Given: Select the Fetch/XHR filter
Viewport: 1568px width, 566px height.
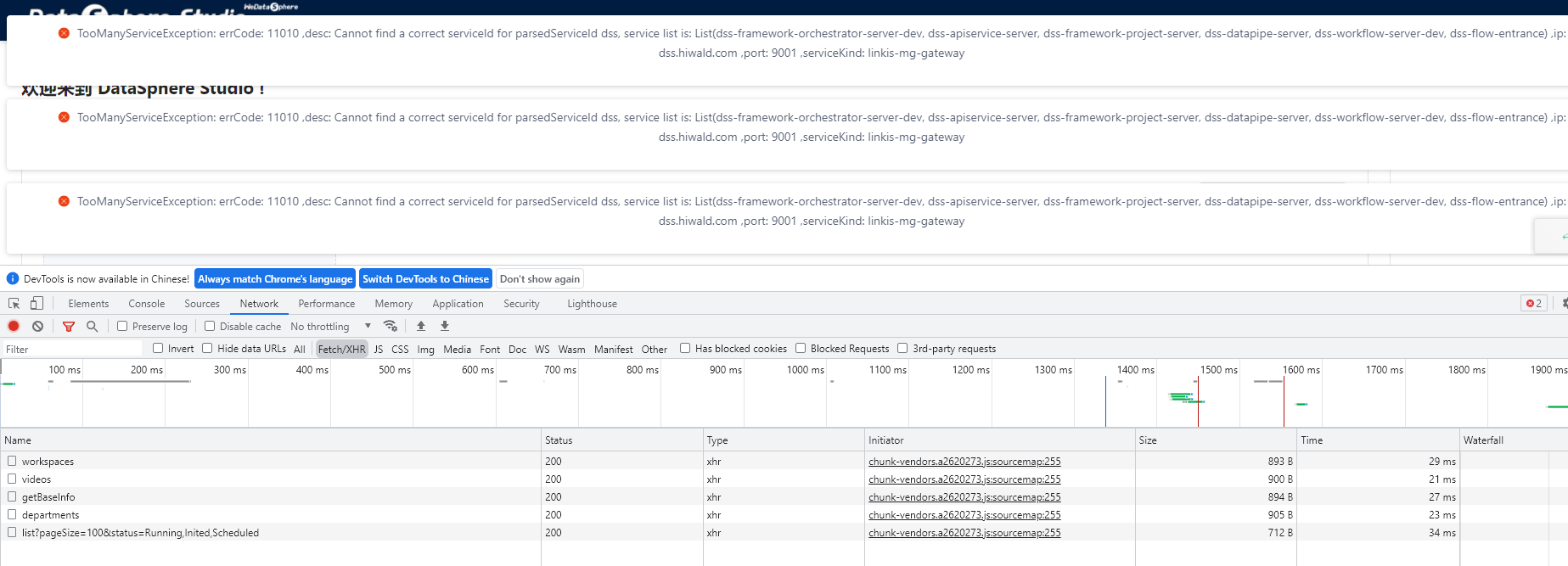Looking at the screenshot, I should point(342,349).
